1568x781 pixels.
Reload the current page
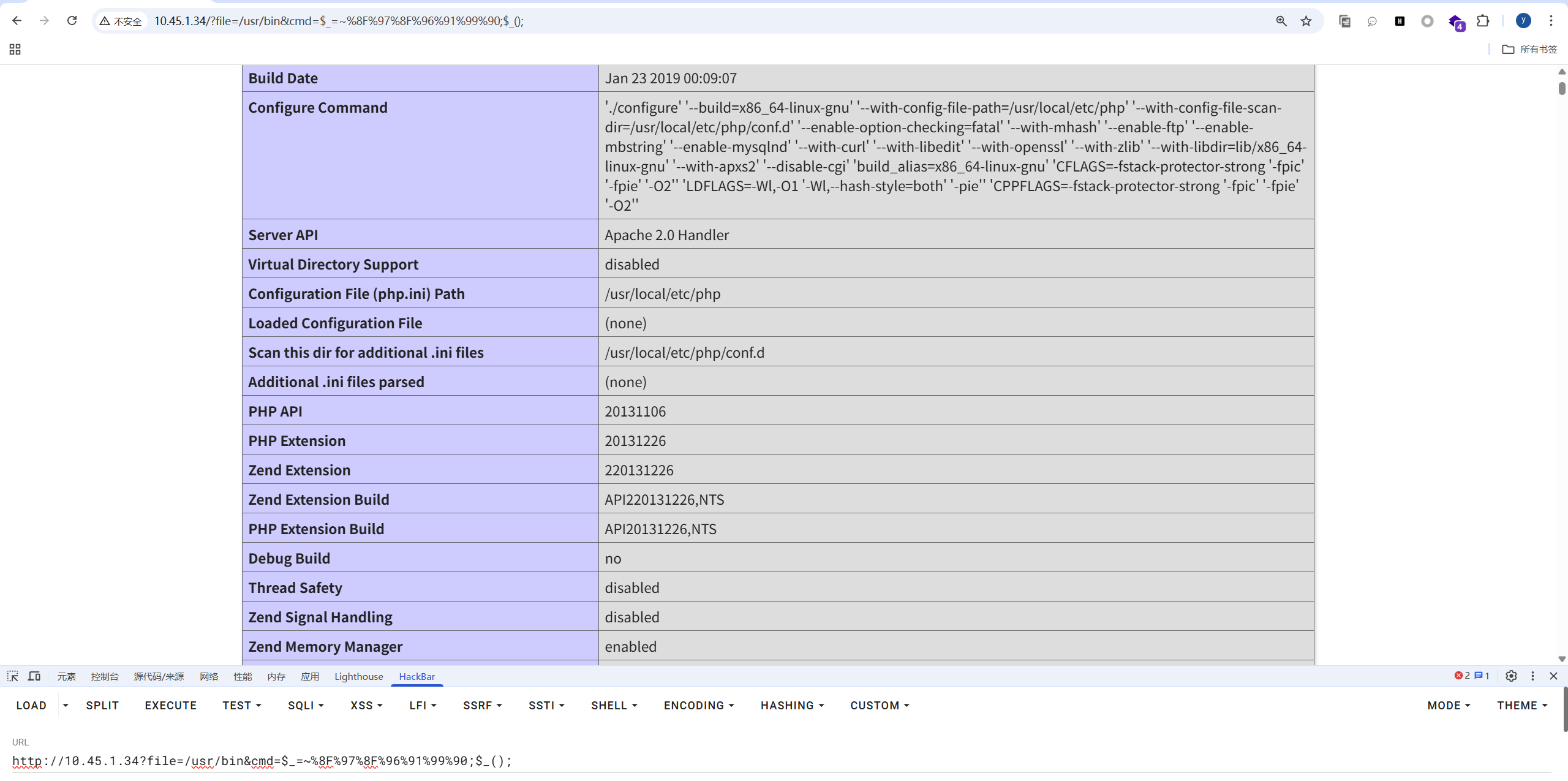tap(72, 21)
